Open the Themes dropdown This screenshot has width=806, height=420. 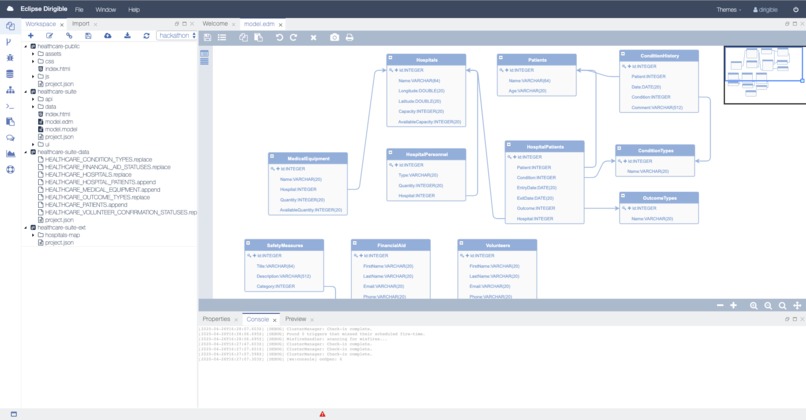pyautogui.click(x=729, y=10)
